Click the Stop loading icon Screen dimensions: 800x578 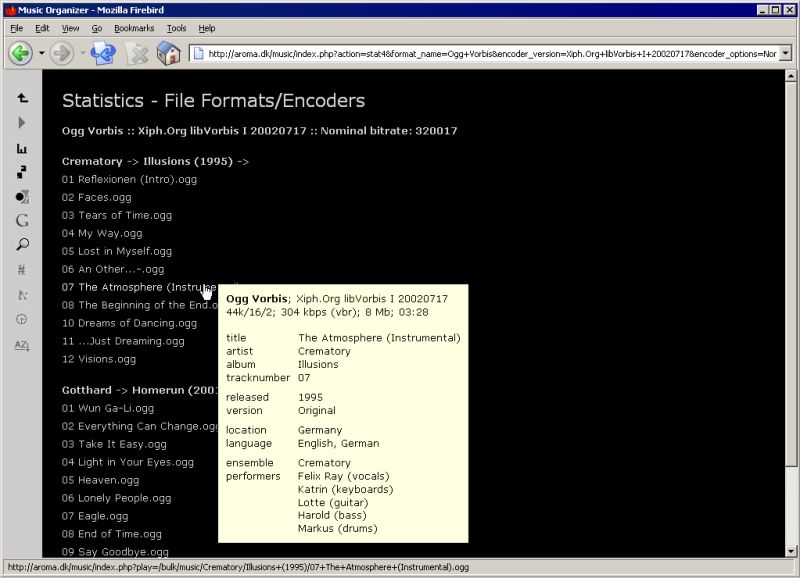pos(137,54)
